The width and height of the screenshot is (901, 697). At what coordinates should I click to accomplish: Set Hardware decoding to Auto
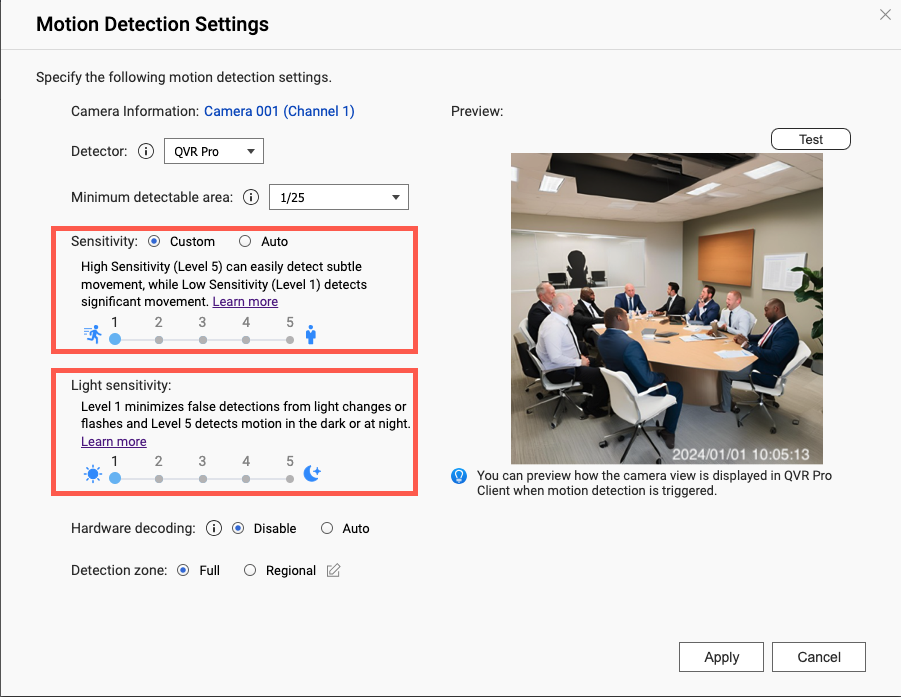point(327,528)
